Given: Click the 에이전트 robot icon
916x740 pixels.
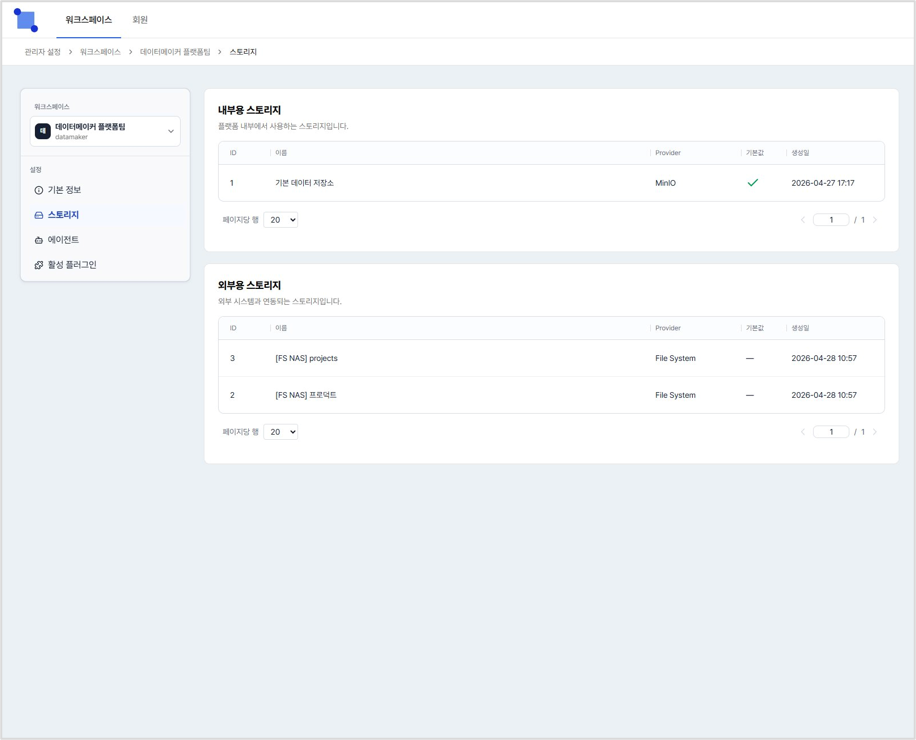Looking at the screenshot, I should pos(39,240).
